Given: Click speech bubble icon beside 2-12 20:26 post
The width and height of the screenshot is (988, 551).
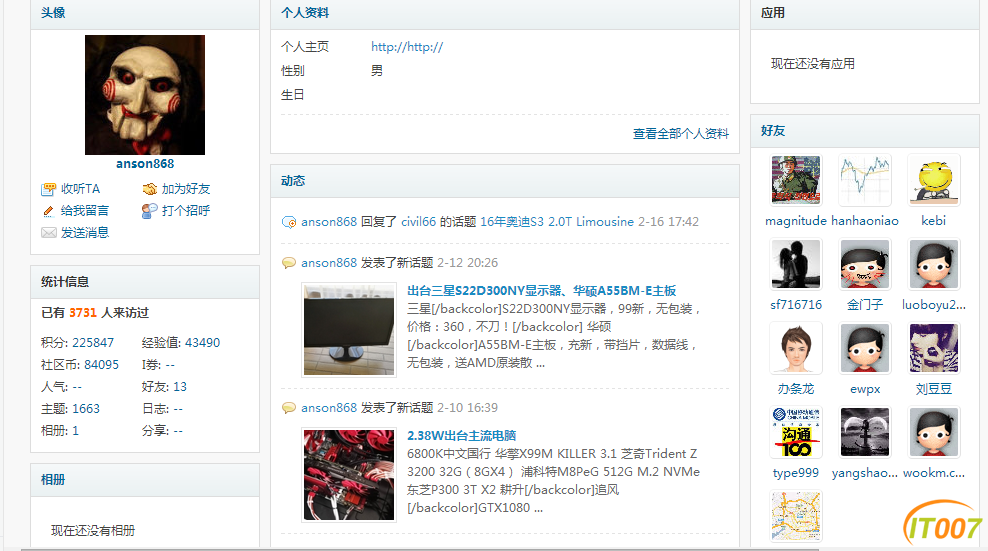Looking at the screenshot, I should (289, 263).
